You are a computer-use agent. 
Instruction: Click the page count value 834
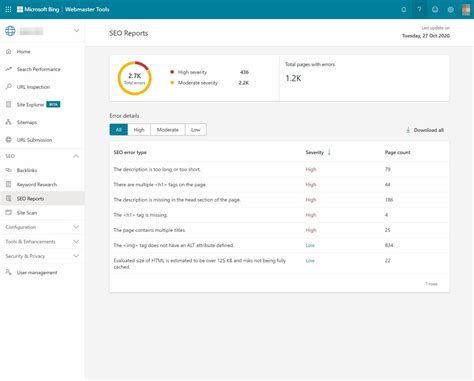point(389,245)
